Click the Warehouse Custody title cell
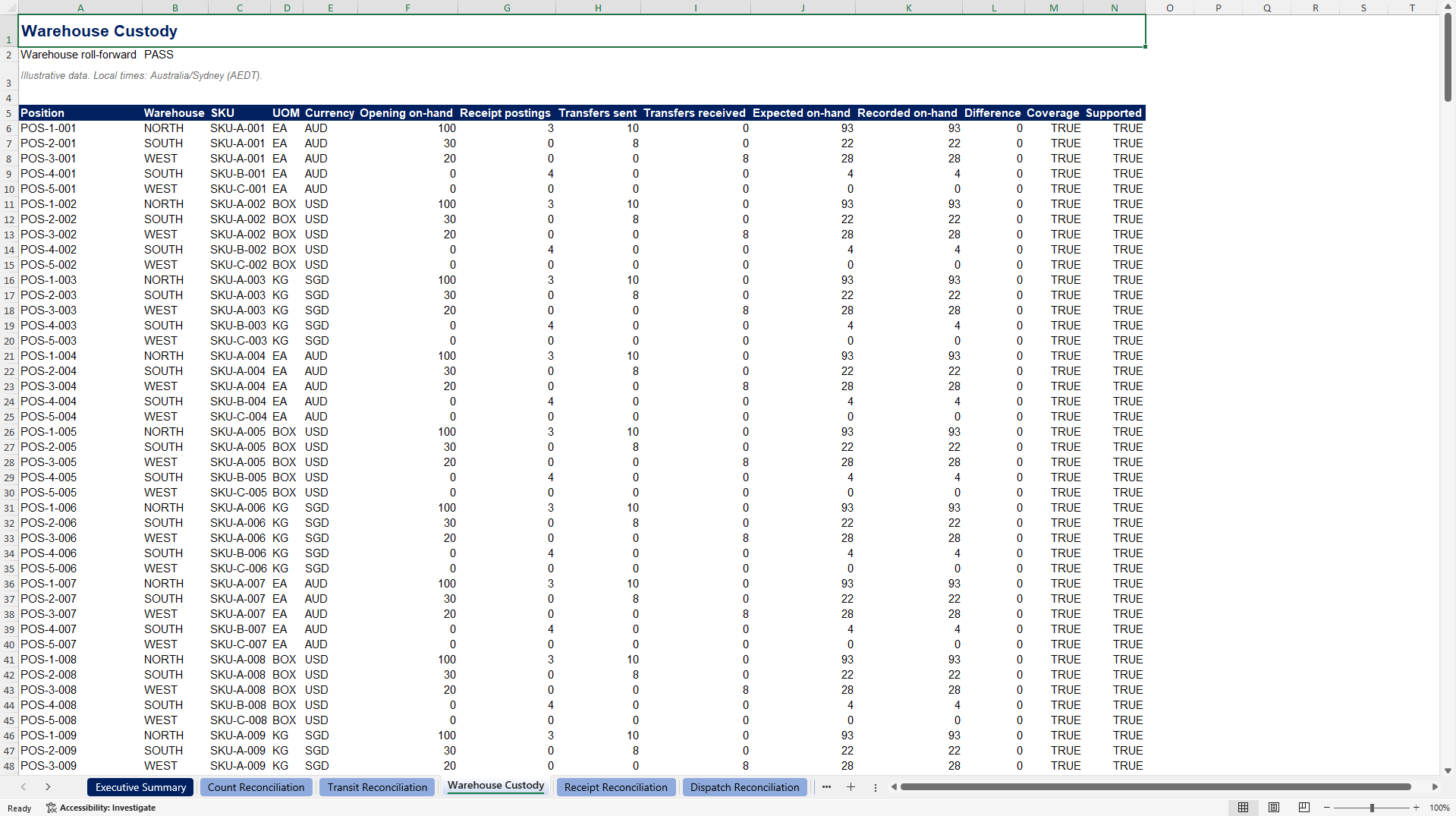The width and height of the screenshot is (1456, 816). (x=582, y=31)
